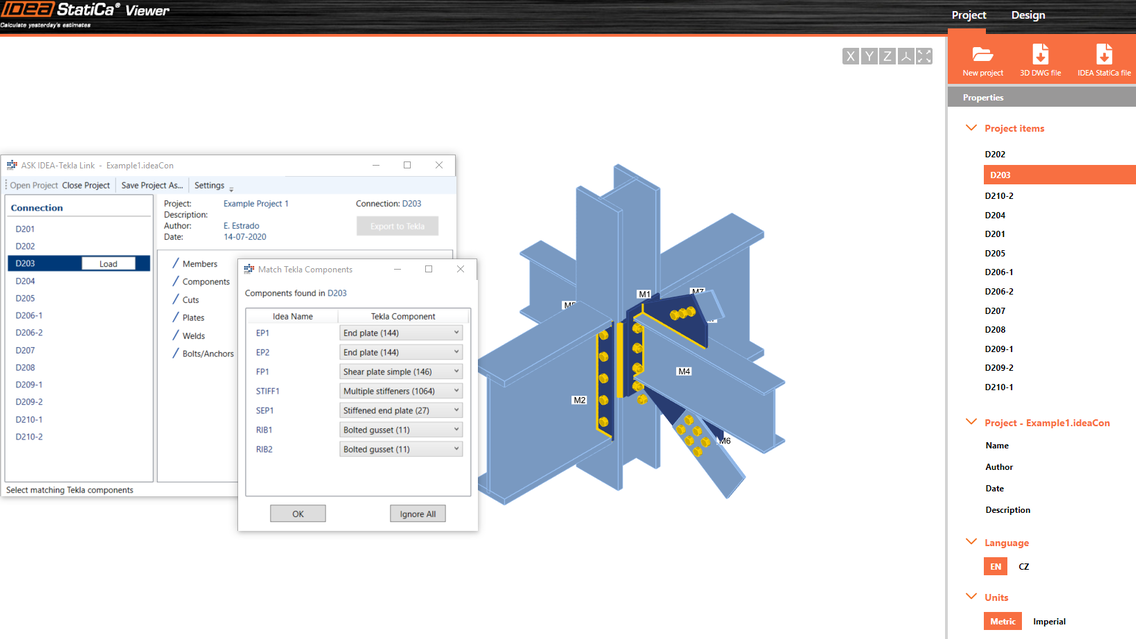The image size is (1136, 639).
Task: Select the axonometric view icon
Action: click(906, 57)
